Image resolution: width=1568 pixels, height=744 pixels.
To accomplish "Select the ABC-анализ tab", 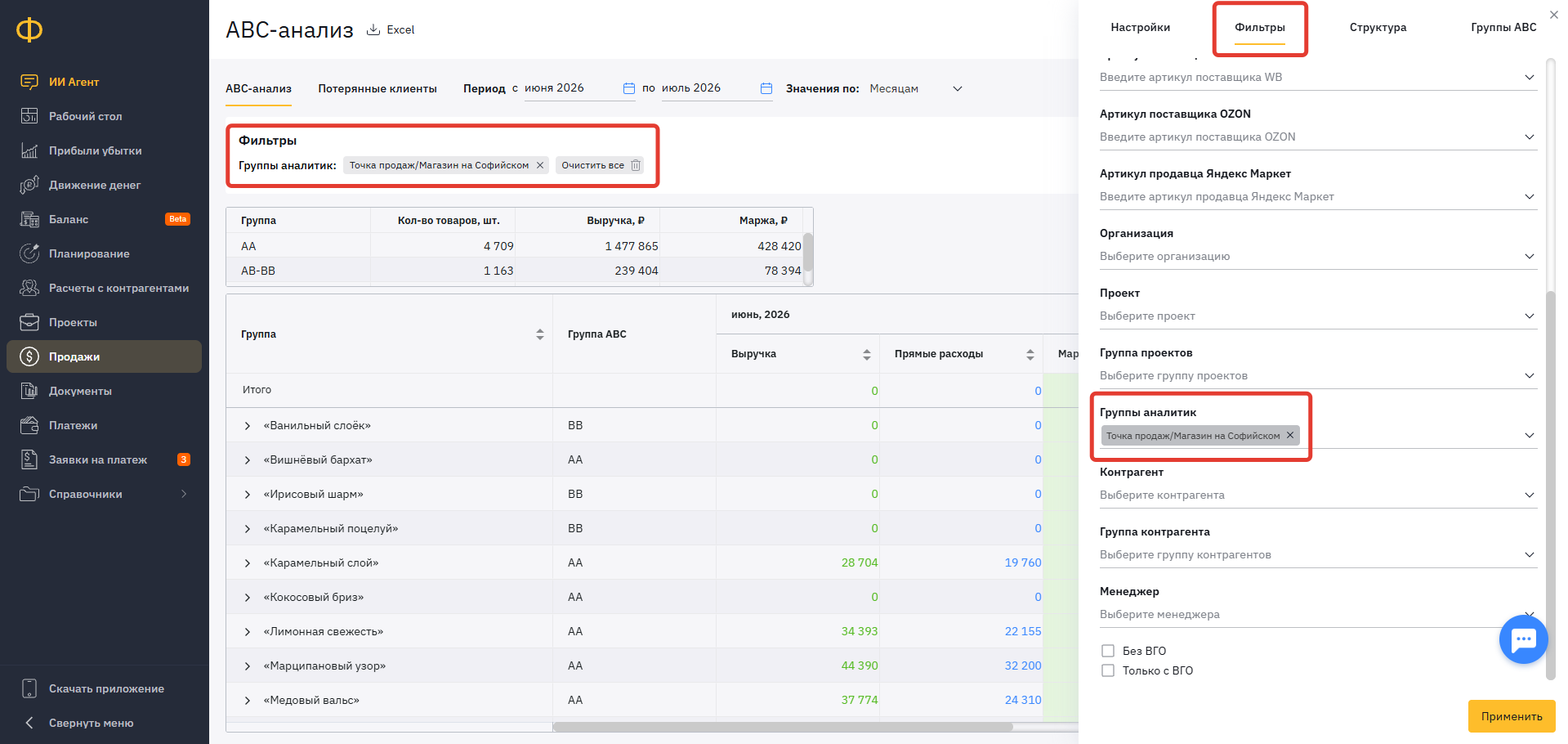I will point(258,88).
